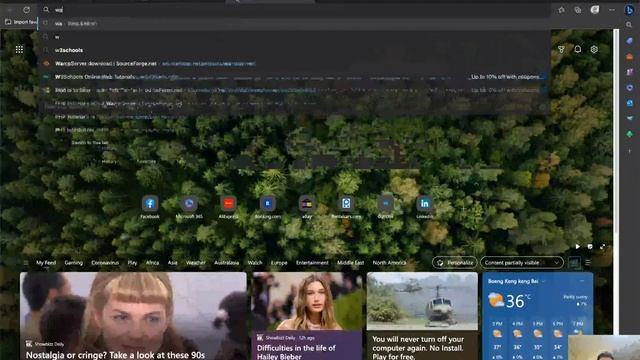Select the Australasia feed tab
This screenshot has height=360, width=640.
pos(227,263)
